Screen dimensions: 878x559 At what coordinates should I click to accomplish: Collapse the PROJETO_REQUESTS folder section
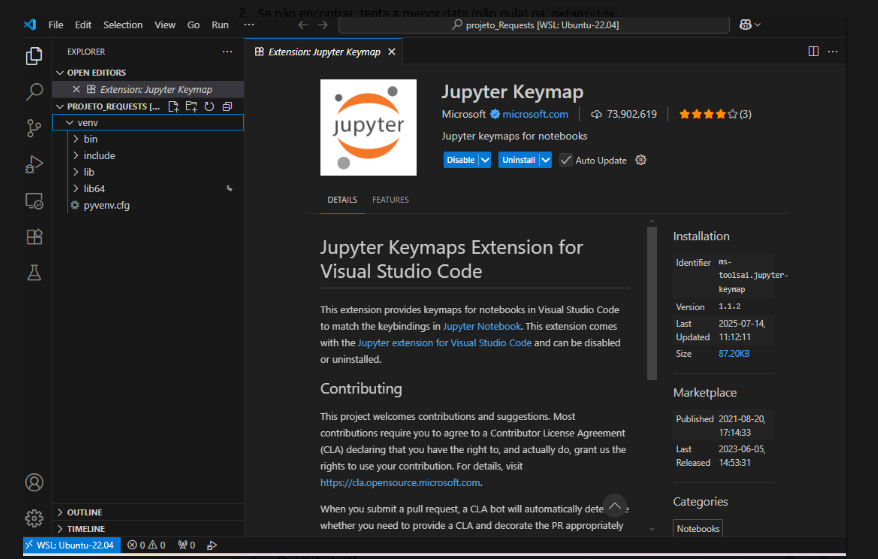tap(60, 106)
